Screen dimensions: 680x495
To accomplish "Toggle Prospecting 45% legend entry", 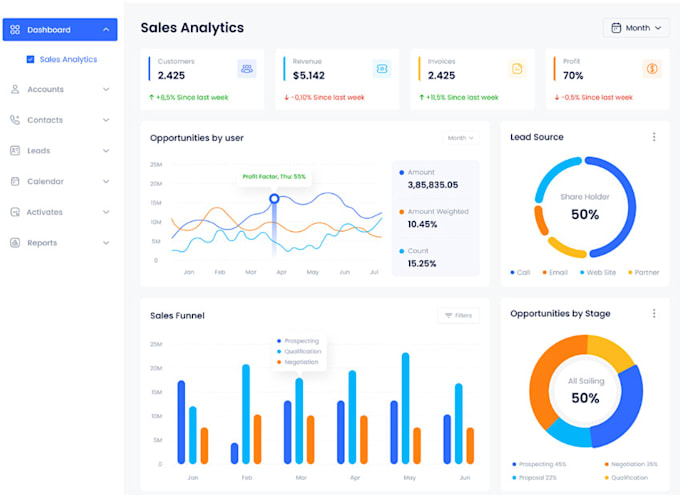I will tap(539, 464).
